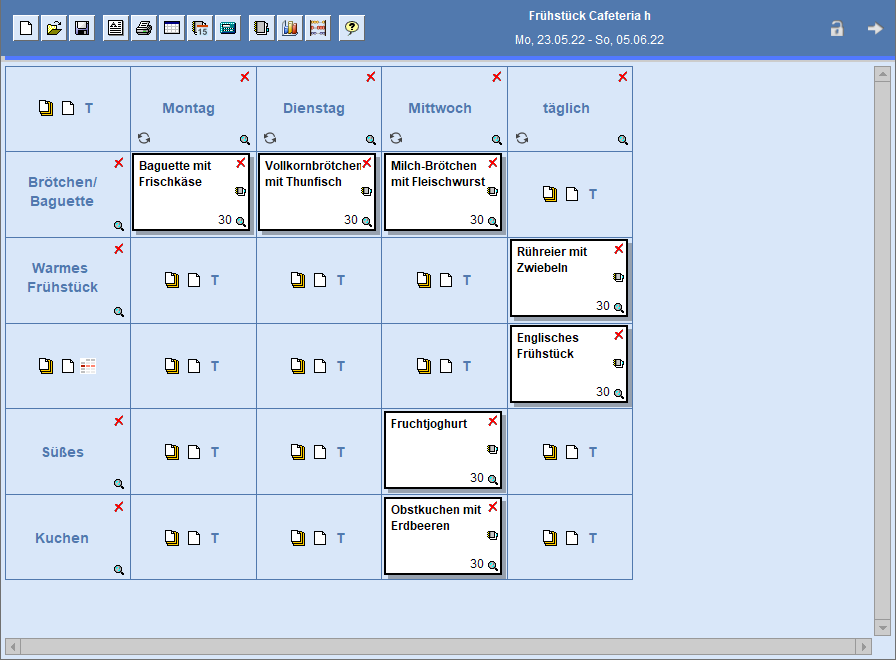Screen dimensions: 896x660
Task: Open help with the question mark icon
Action: [351, 28]
